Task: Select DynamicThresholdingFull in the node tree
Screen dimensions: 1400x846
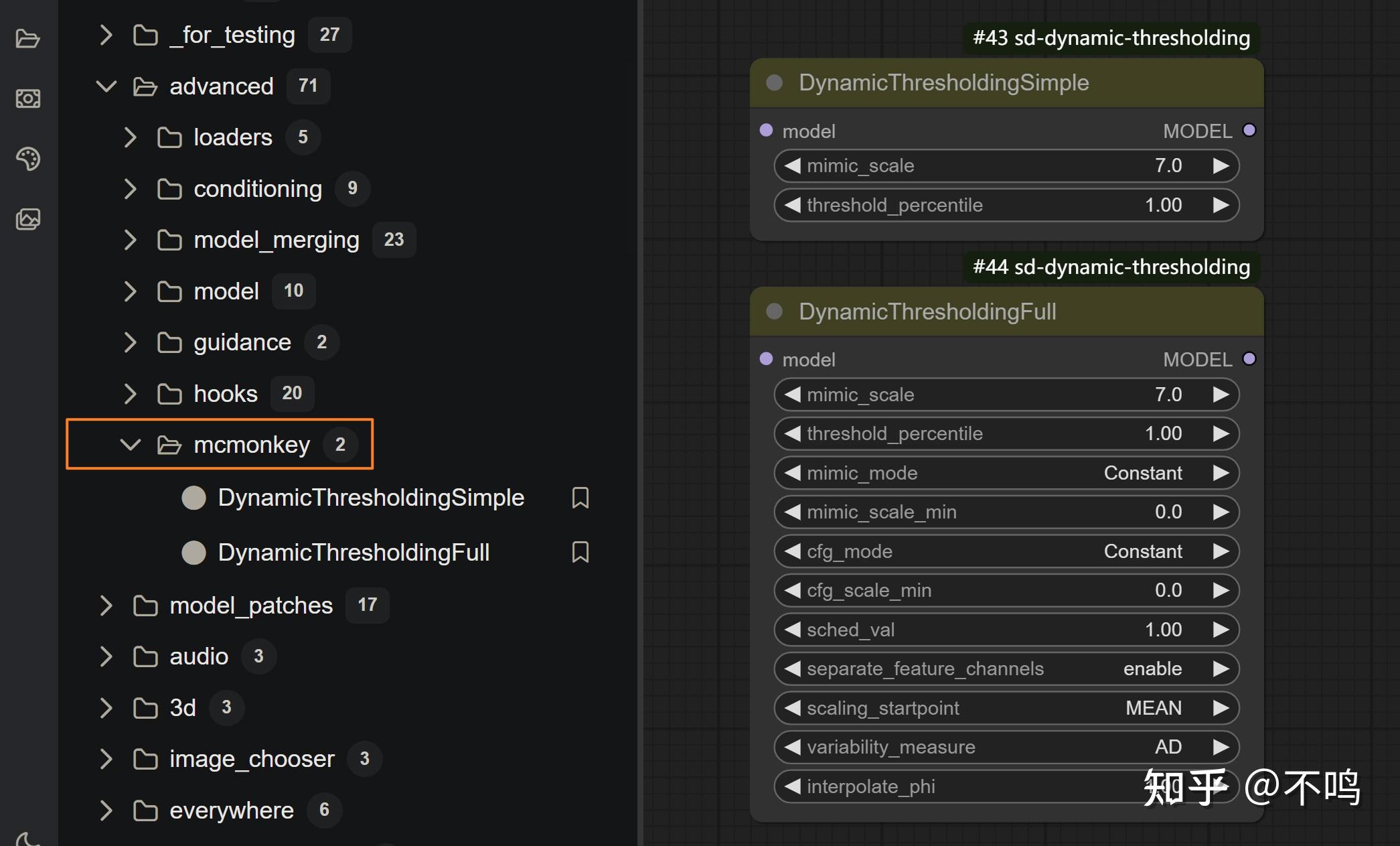Action: click(354, 553)
